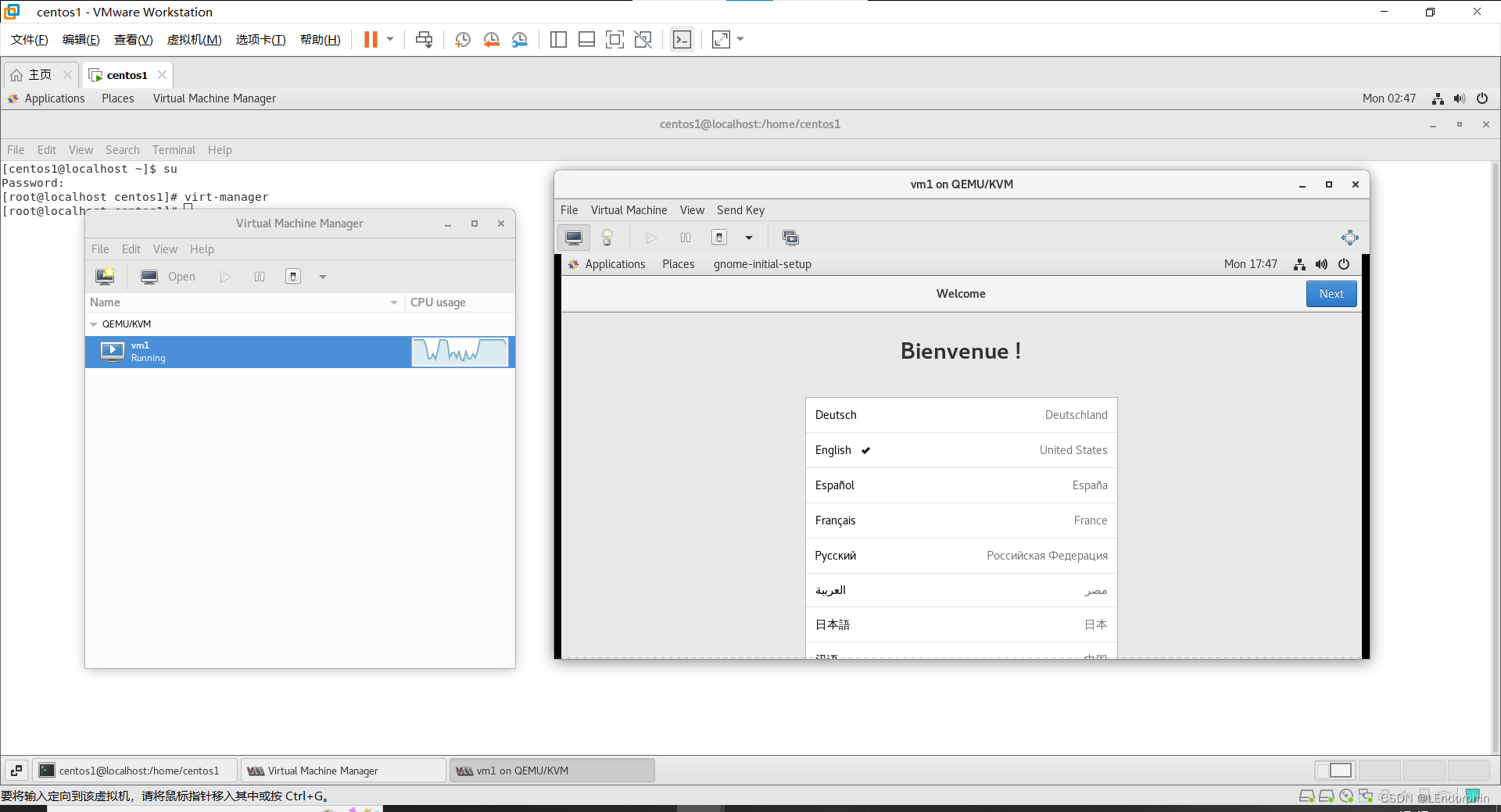Viewport: 1501px width, 812px height.
Task: Click the Run play icon in Virtual Machine Manager
Action: tap(225, 277)
